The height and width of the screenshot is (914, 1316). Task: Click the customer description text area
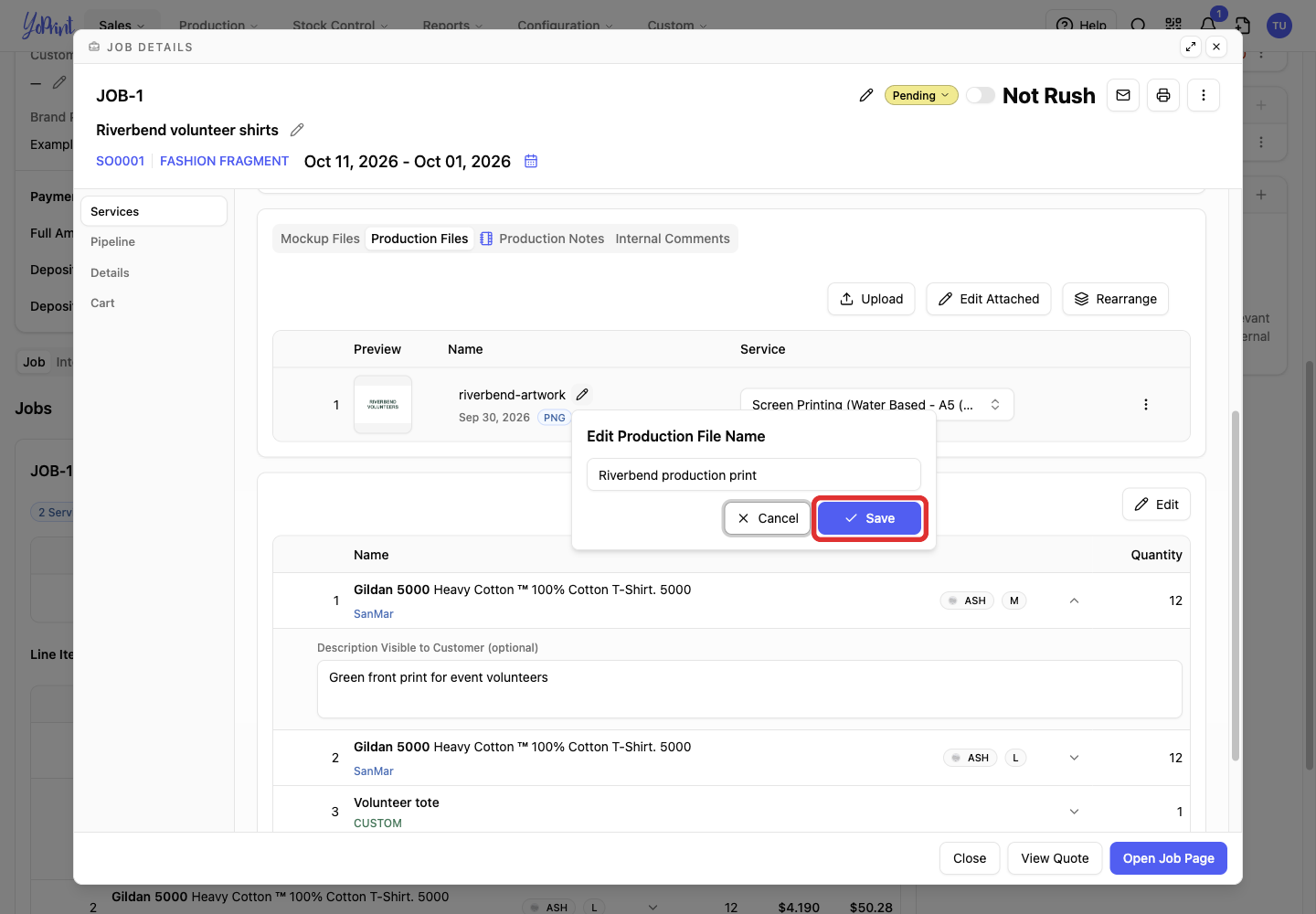(749, 689)
